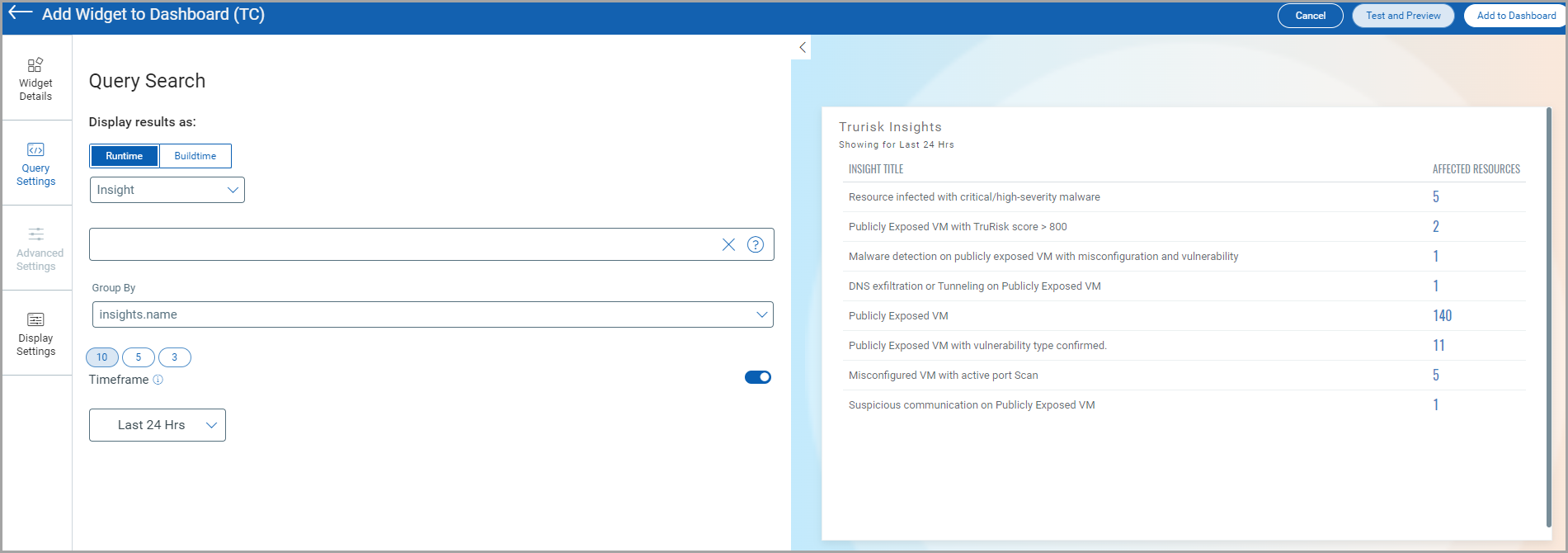Viewport: 1568px width, 553px height.
Task: Click the Cancel button
Action: tap(1311, 16)
